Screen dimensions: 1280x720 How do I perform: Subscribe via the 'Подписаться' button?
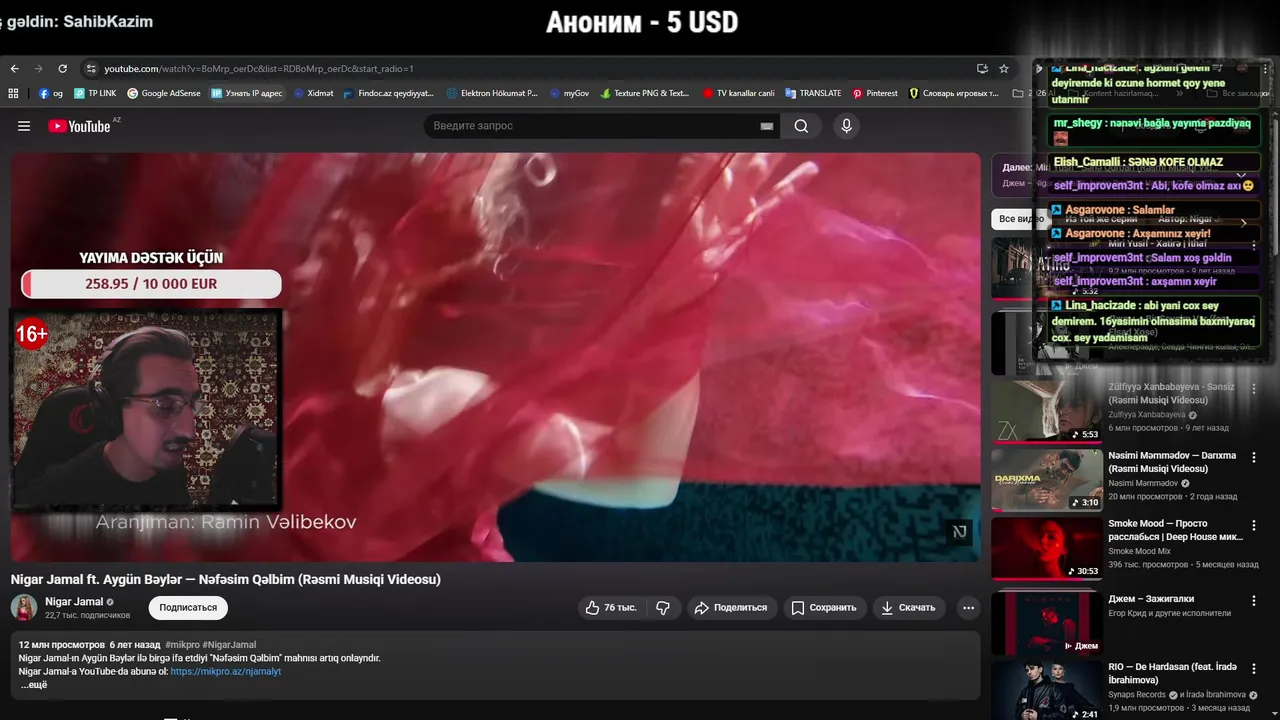188,607
